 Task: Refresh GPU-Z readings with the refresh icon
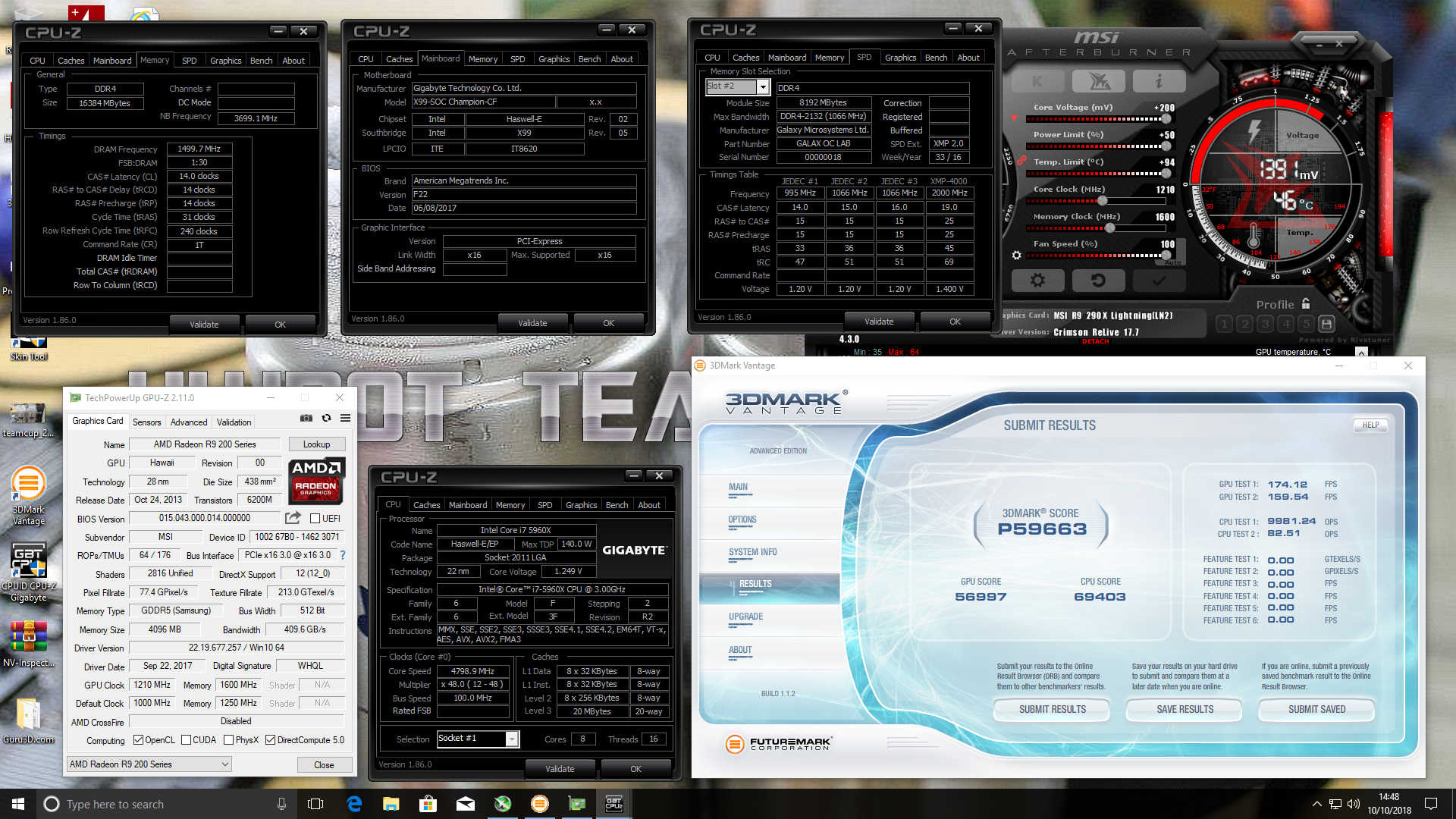coord(326,418)
